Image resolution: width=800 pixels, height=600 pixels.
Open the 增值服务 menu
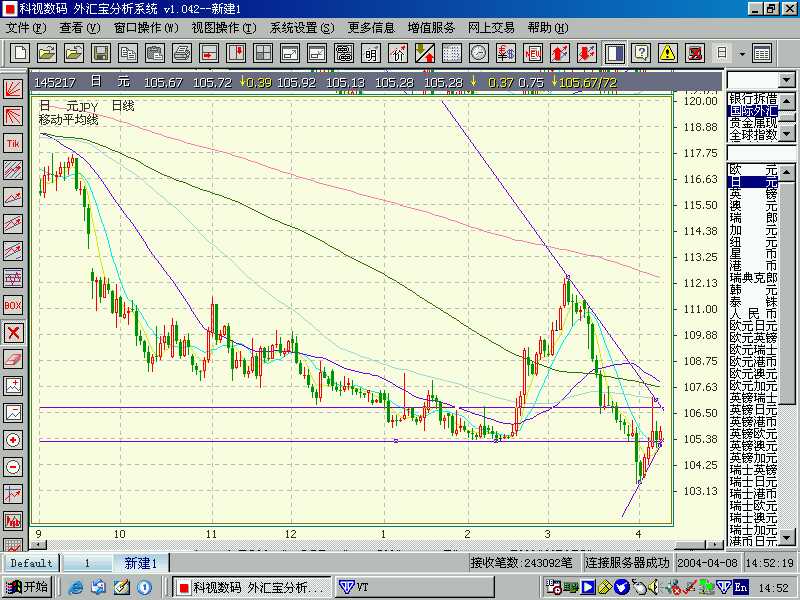coord(431,28)
